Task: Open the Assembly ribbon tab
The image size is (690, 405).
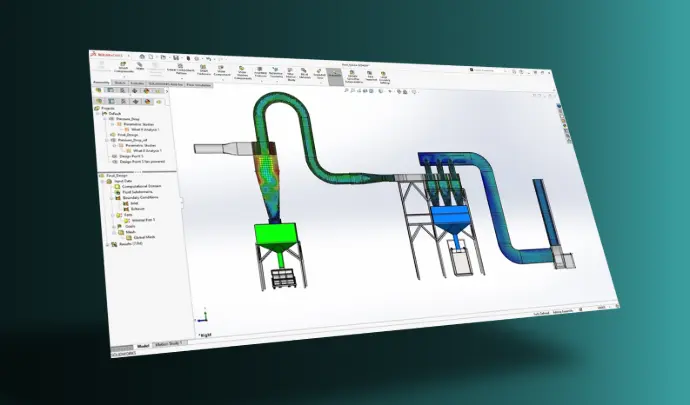Action: click(101, 82)
